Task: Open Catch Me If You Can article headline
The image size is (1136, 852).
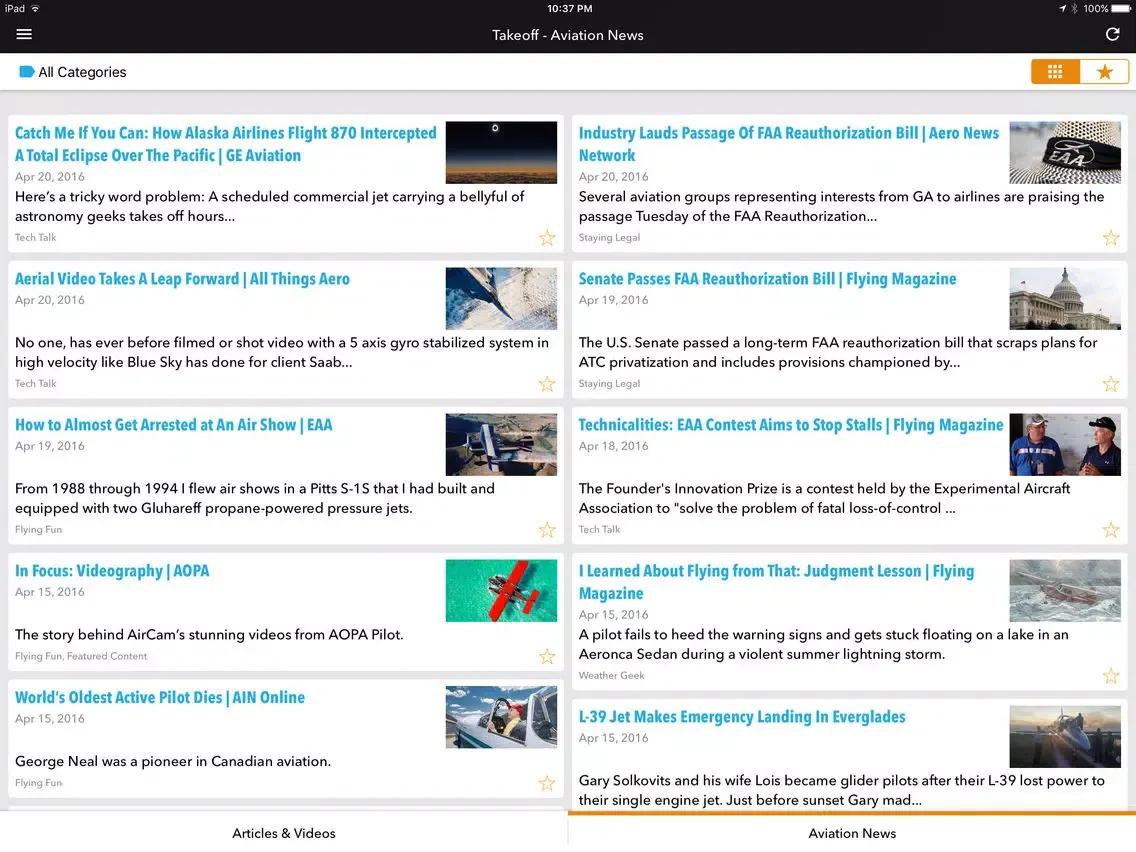Action: (x=225, y=144)
